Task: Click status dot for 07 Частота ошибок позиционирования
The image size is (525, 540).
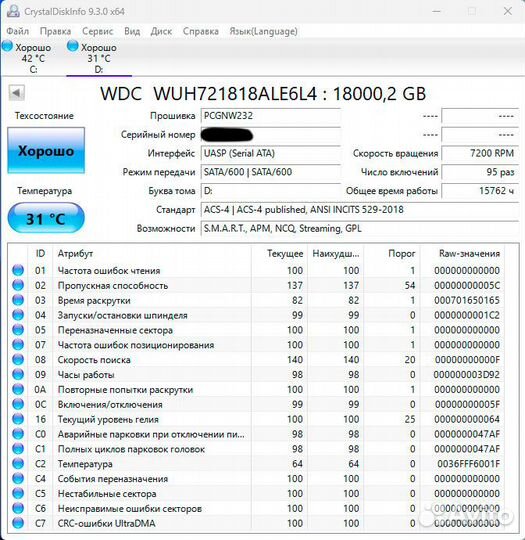Action: [18, 345]
